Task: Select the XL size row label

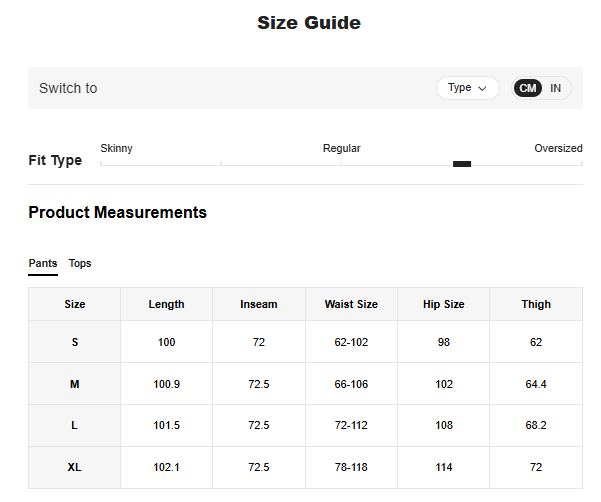Action: 75,467
